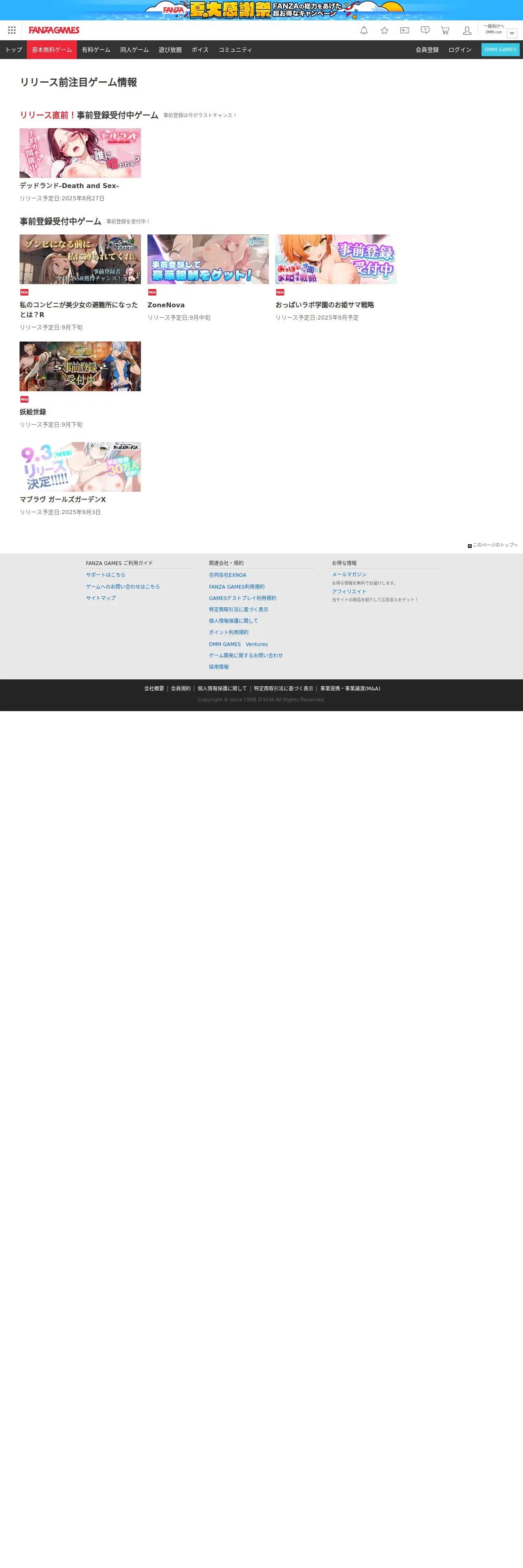Click リリース予定日:2025年9月3日 text
The width and height of the screenshot is (523, 1568).
pos(60,512)
